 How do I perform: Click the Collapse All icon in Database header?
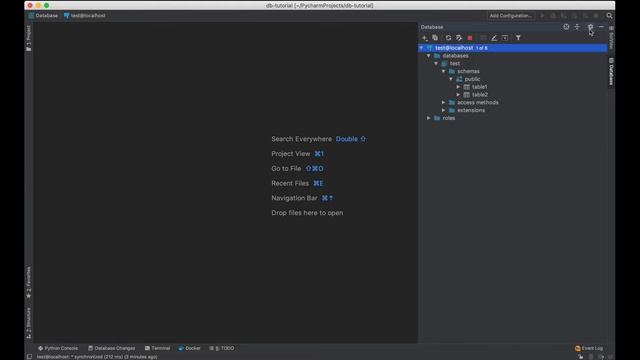(577, 27)
